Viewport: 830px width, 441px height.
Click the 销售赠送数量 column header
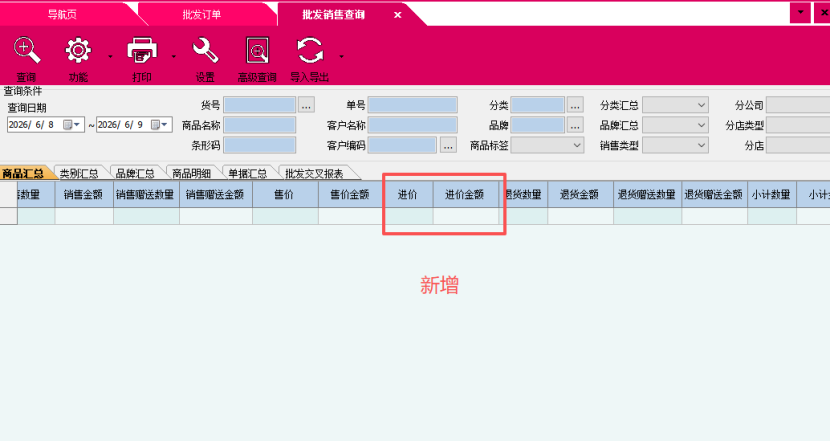tap(146, 194)
